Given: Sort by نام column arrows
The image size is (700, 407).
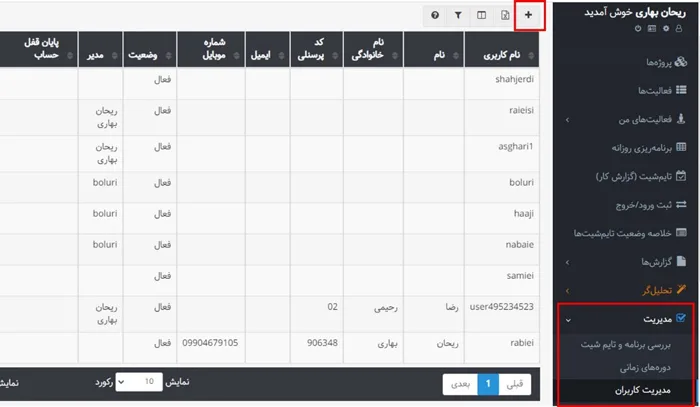Looking at the screenshot, I should [456, 55].
